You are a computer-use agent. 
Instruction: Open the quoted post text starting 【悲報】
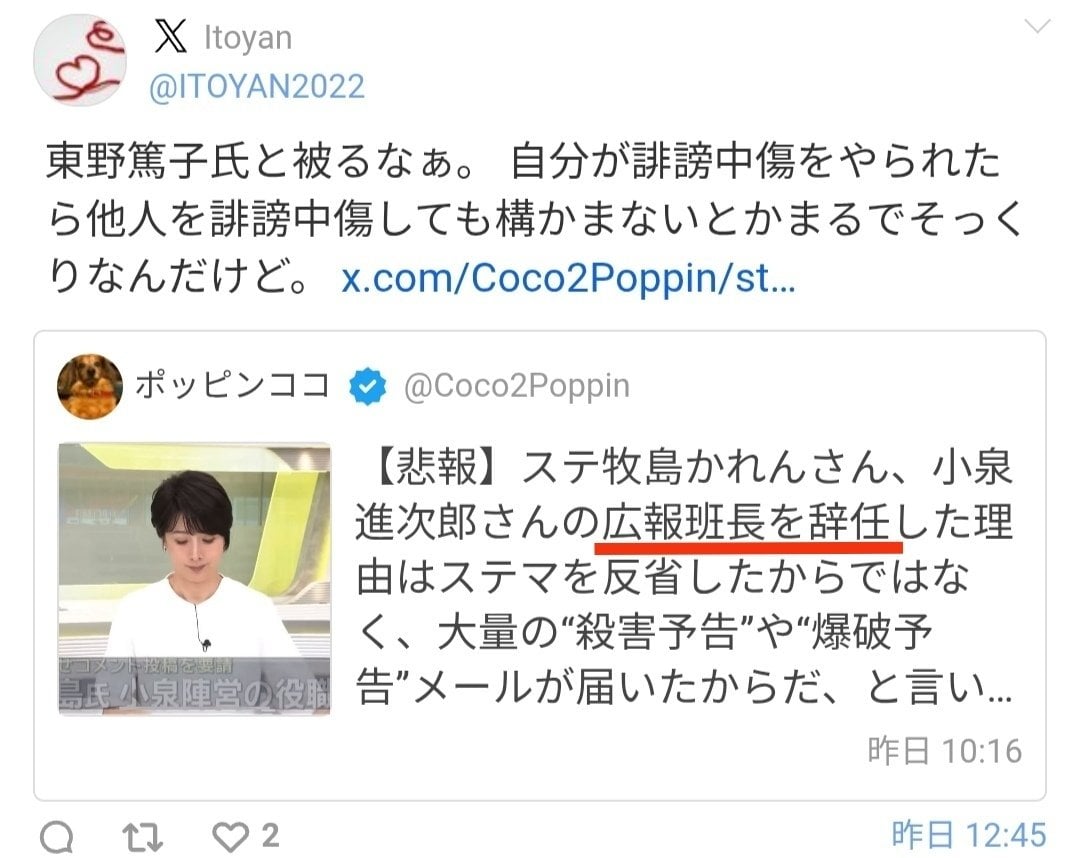click(685, 577)
